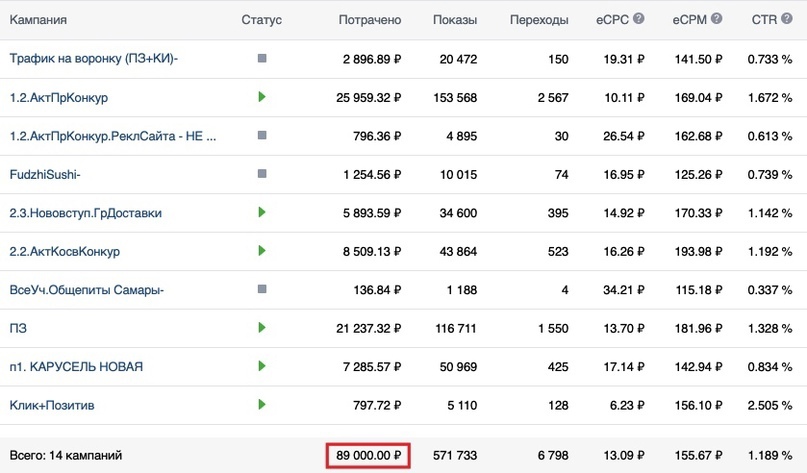Sort by the Переходы column header

click(539, 20)
